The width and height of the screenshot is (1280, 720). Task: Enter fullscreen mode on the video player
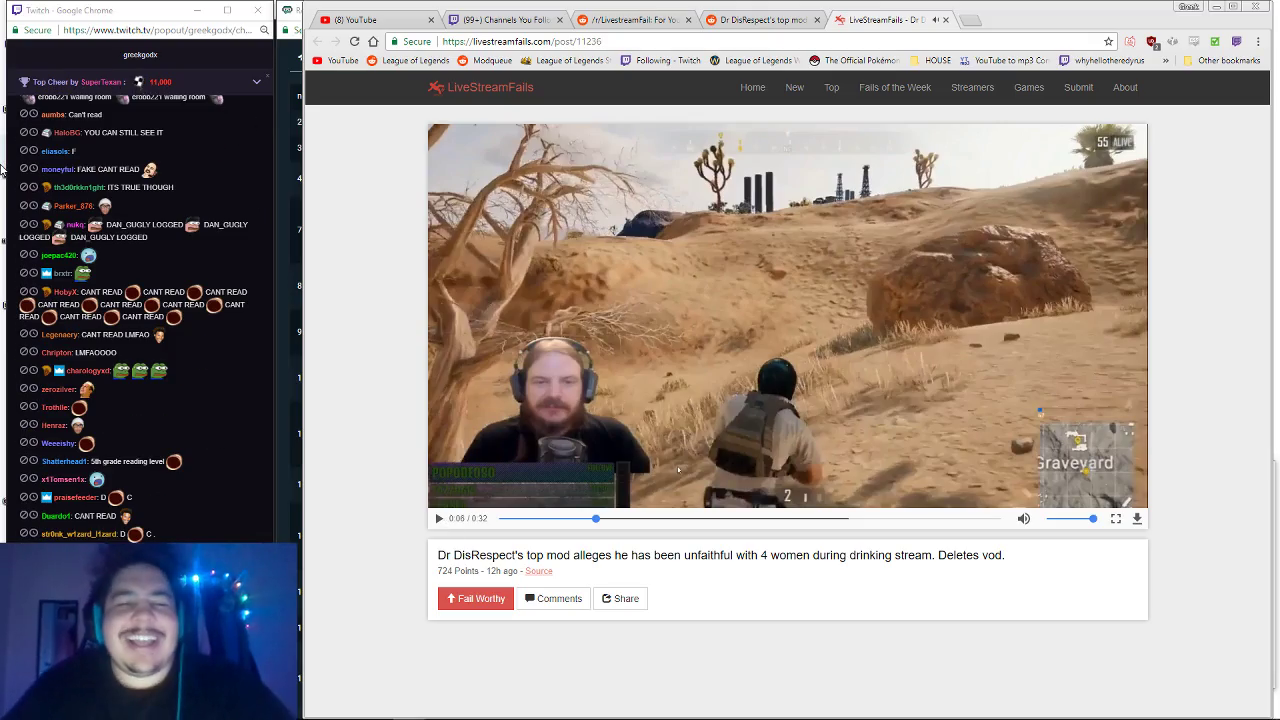coord(1116,519)
